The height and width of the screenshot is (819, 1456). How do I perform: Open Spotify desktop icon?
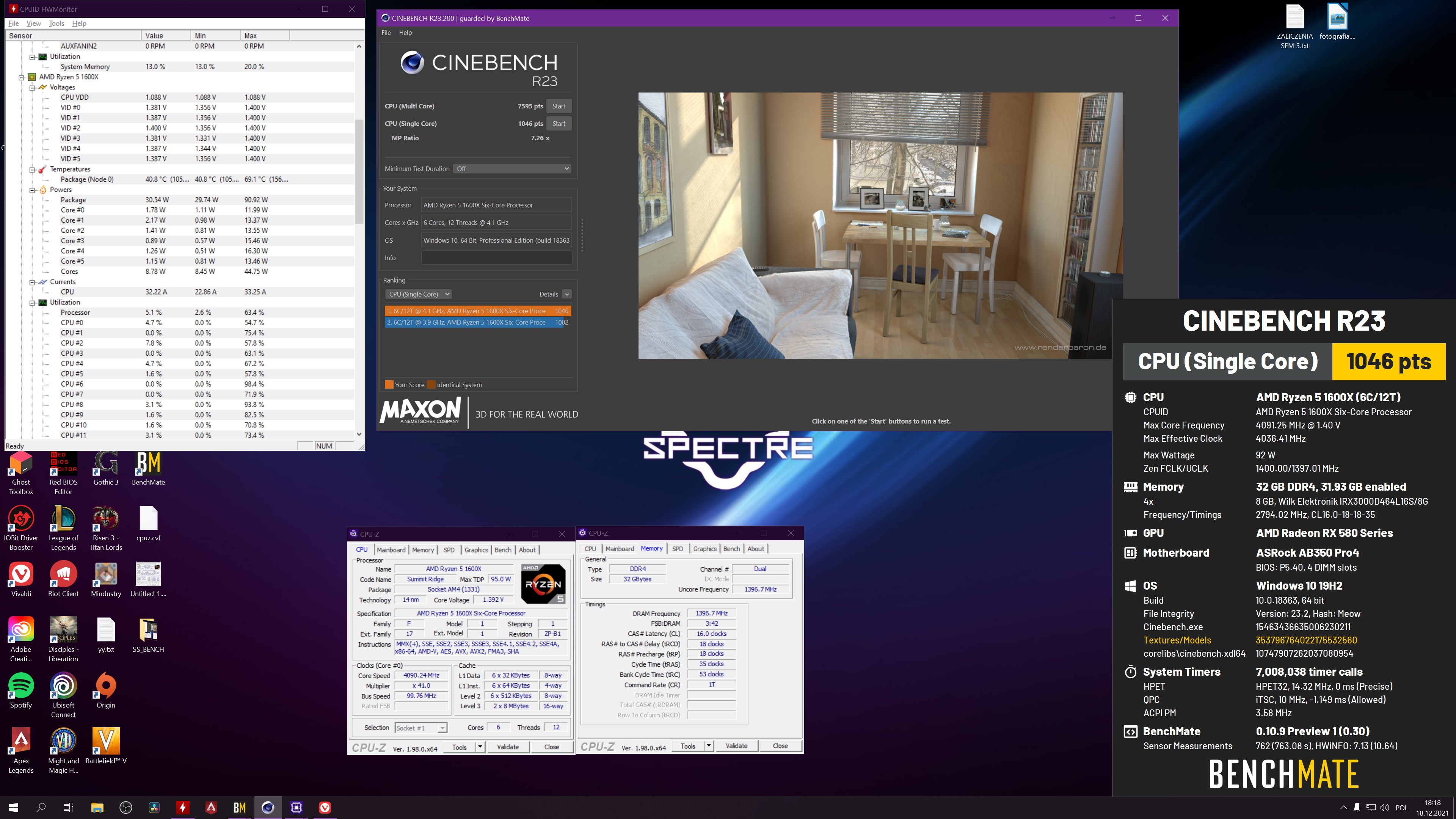tap(21, 691)
